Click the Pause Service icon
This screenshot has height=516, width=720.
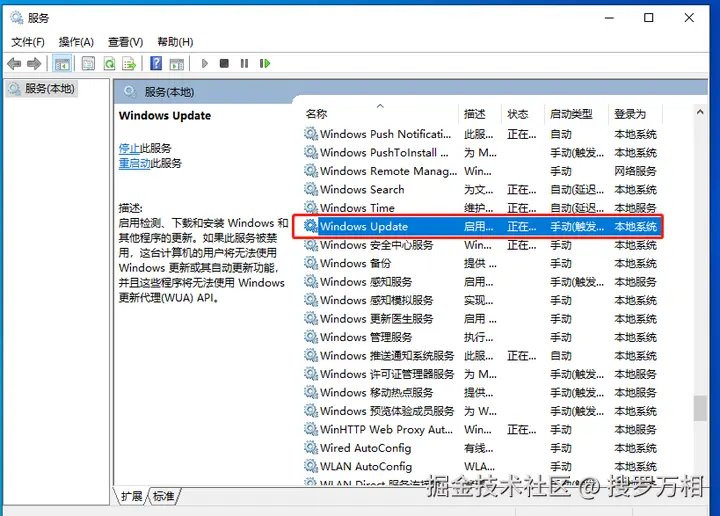244,63
